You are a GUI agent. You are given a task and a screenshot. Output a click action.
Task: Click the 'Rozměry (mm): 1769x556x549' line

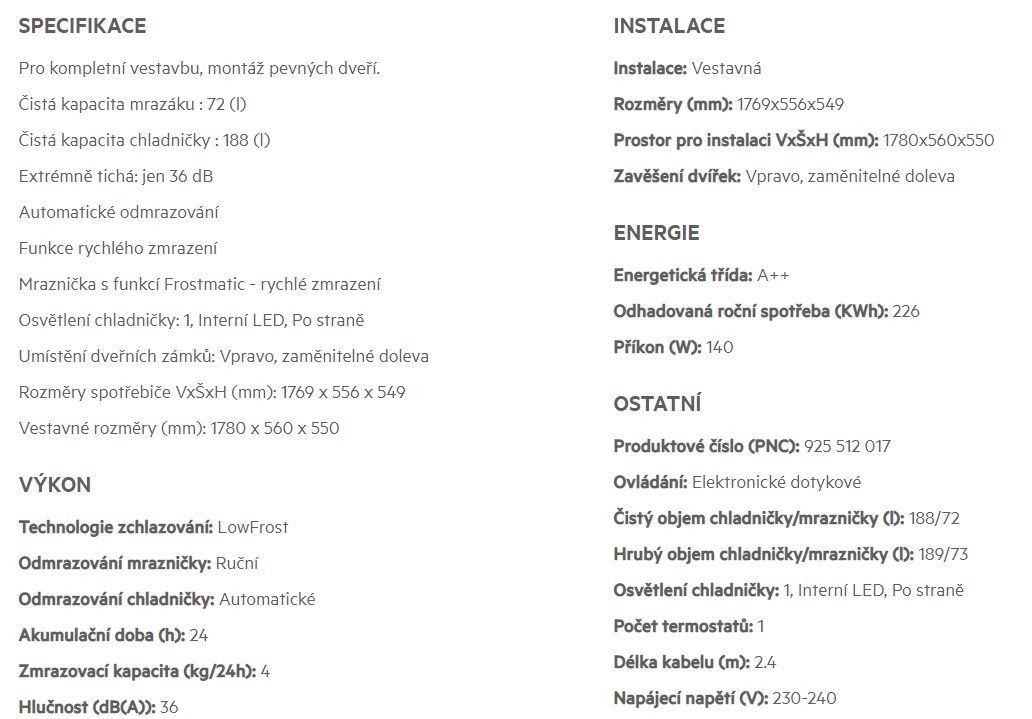pos(729,104)
